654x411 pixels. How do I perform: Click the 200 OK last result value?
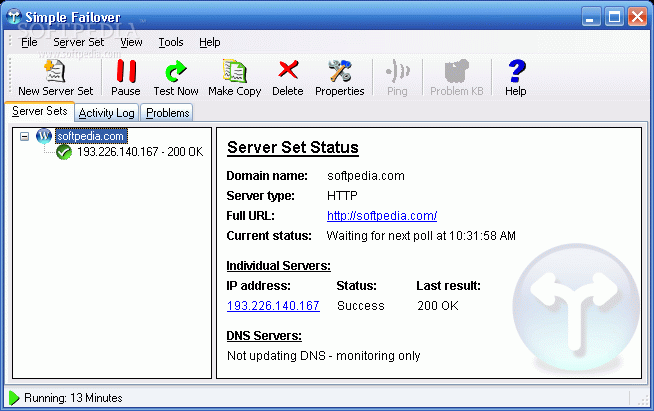point(438,306)
